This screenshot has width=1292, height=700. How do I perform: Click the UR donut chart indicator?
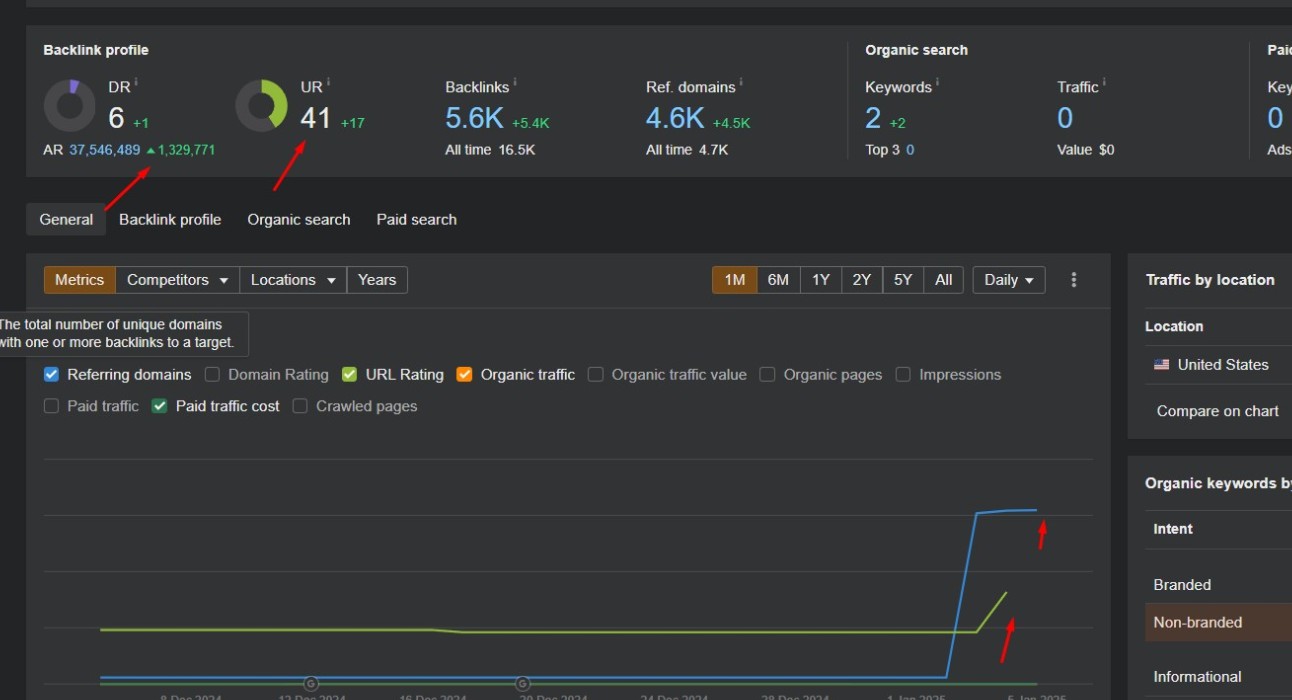261,106
